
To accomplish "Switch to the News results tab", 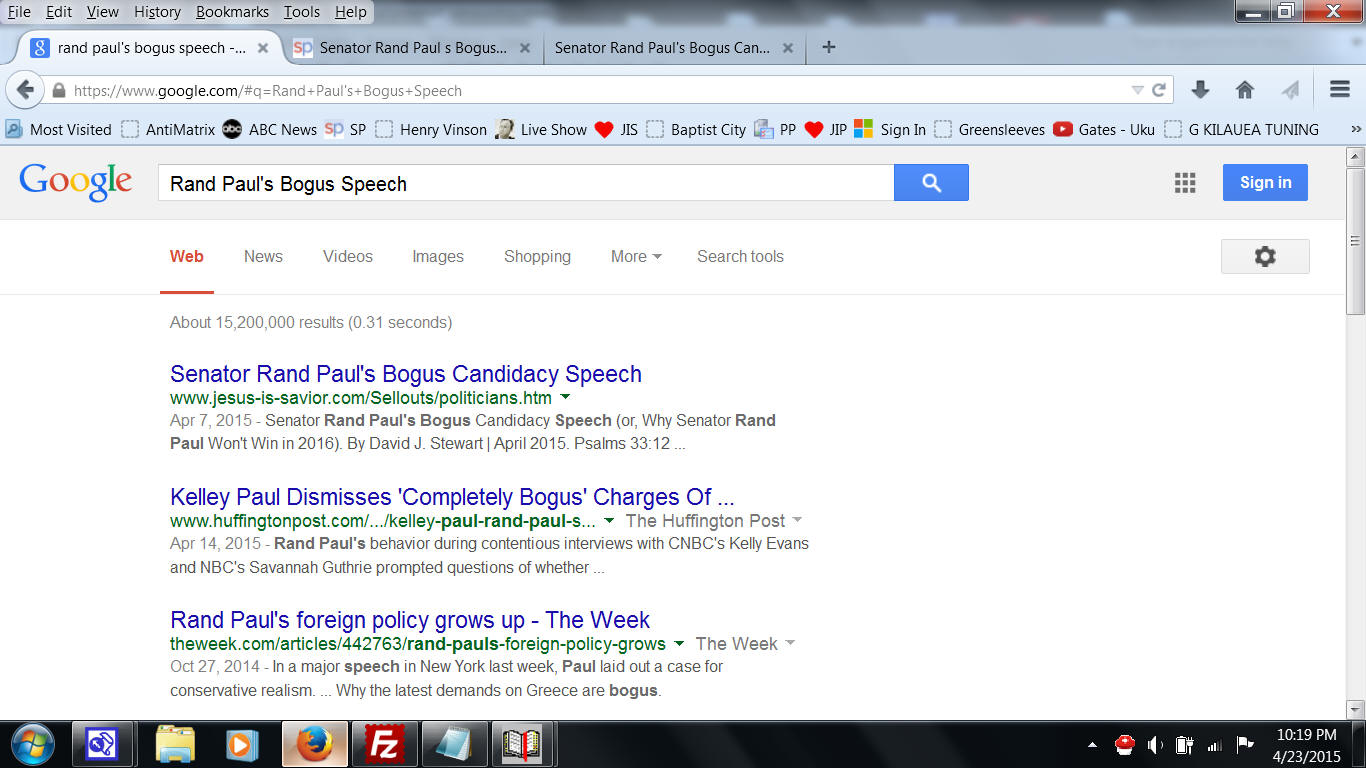I will point(263,257).
